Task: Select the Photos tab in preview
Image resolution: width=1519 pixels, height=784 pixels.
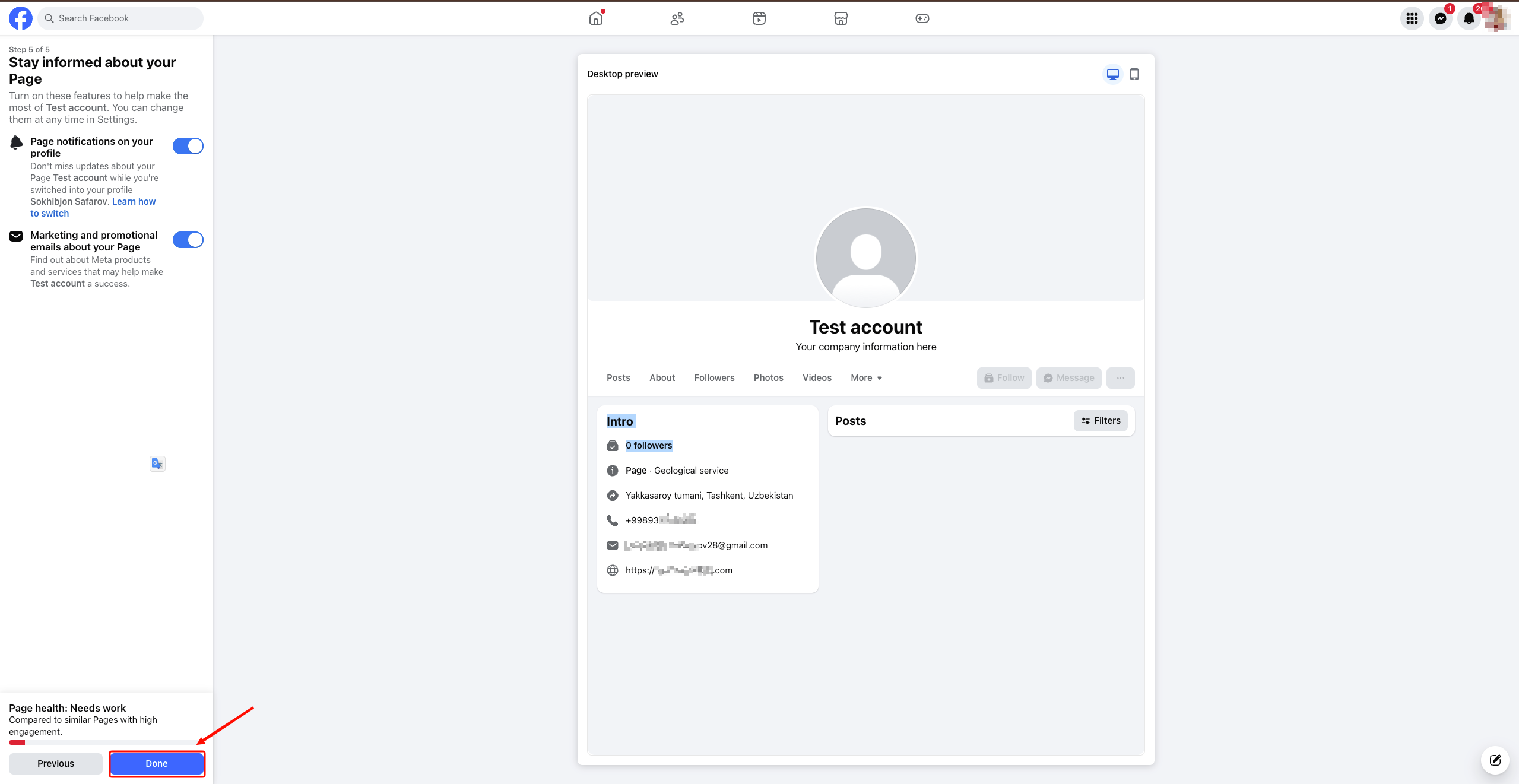Action: pyautogui.click(x=769, y=378)
